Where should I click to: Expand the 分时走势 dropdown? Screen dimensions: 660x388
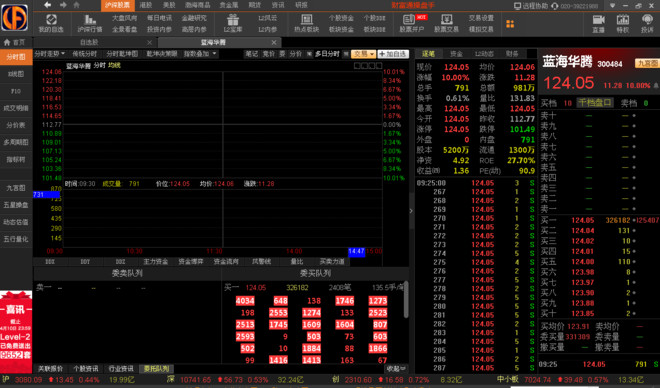[x=50, y=54]
